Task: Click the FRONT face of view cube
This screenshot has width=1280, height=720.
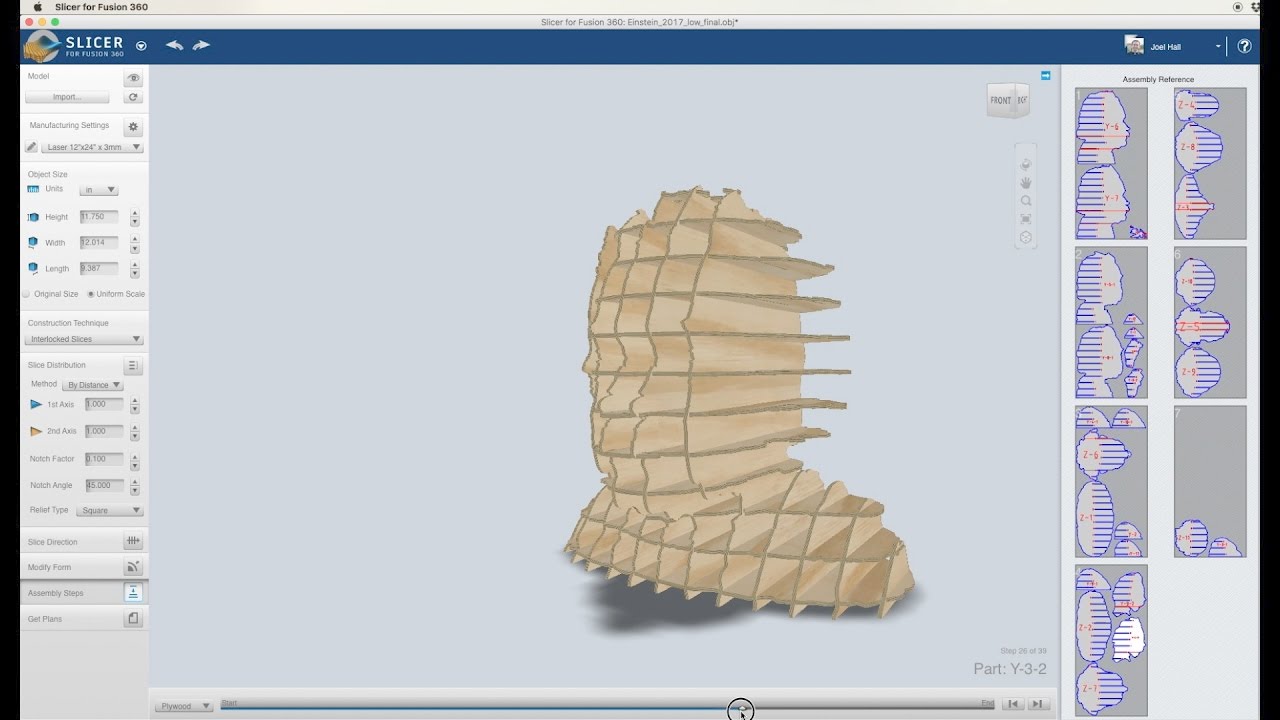Action: (x=1001, y=101)
